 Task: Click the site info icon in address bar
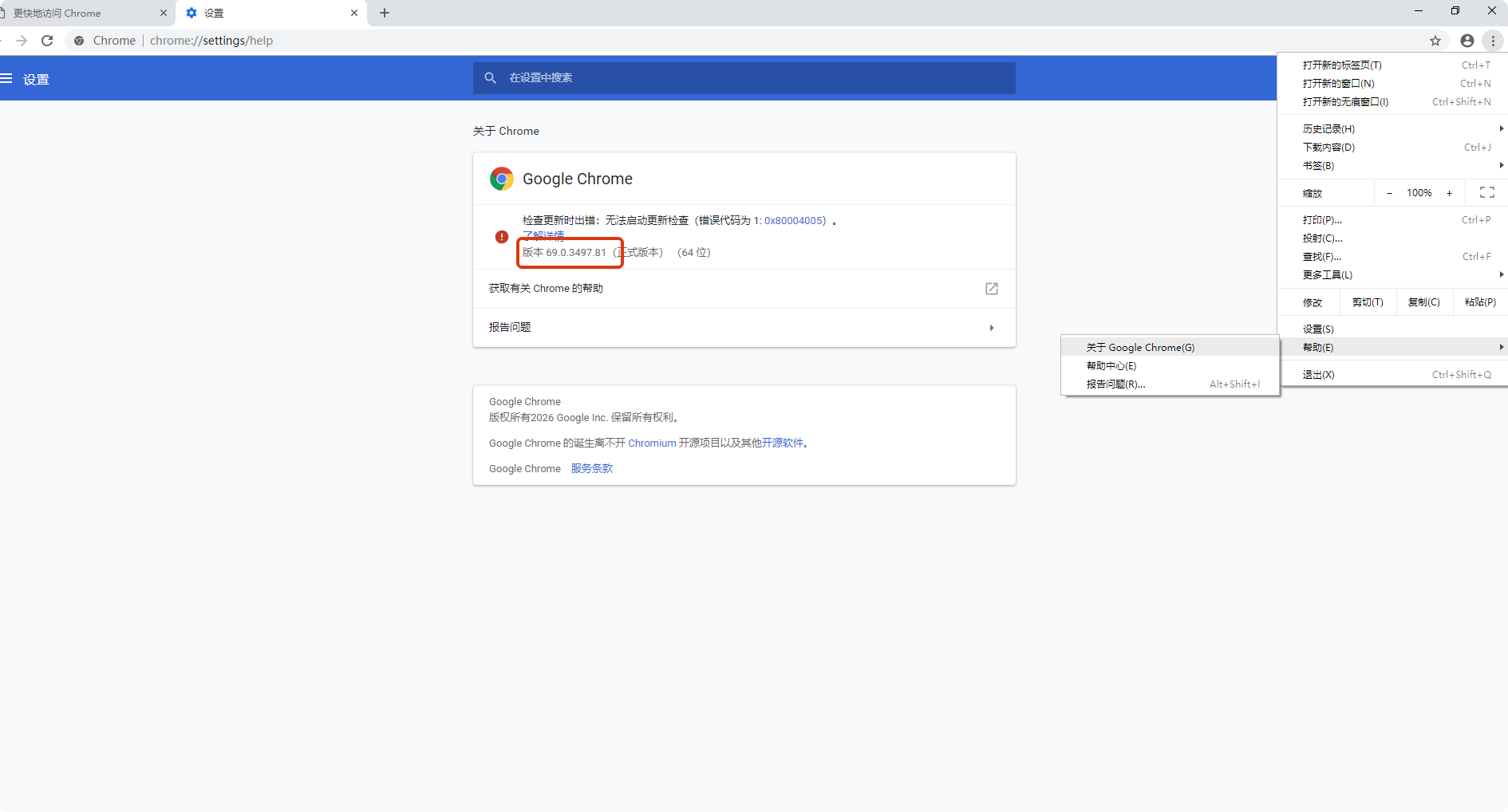79,41
